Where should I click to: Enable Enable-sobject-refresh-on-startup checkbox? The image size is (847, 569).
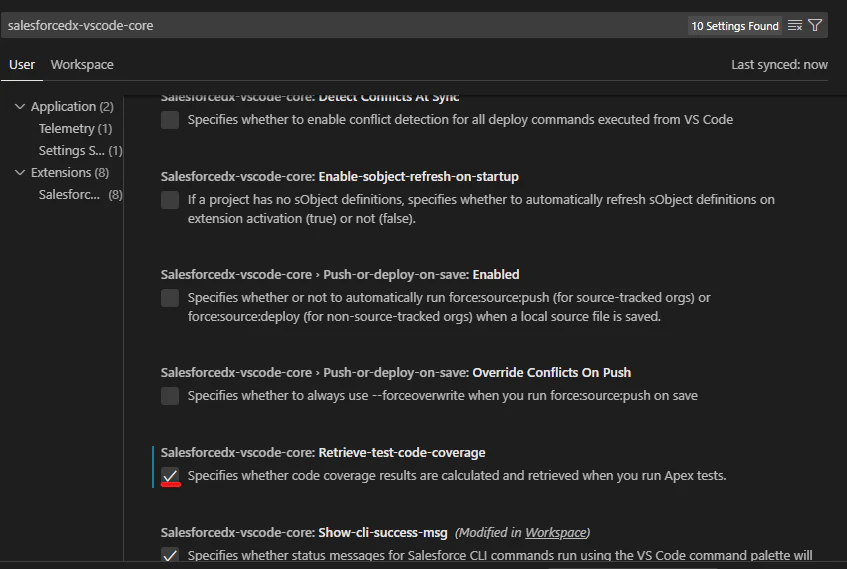tap(170, 200)
